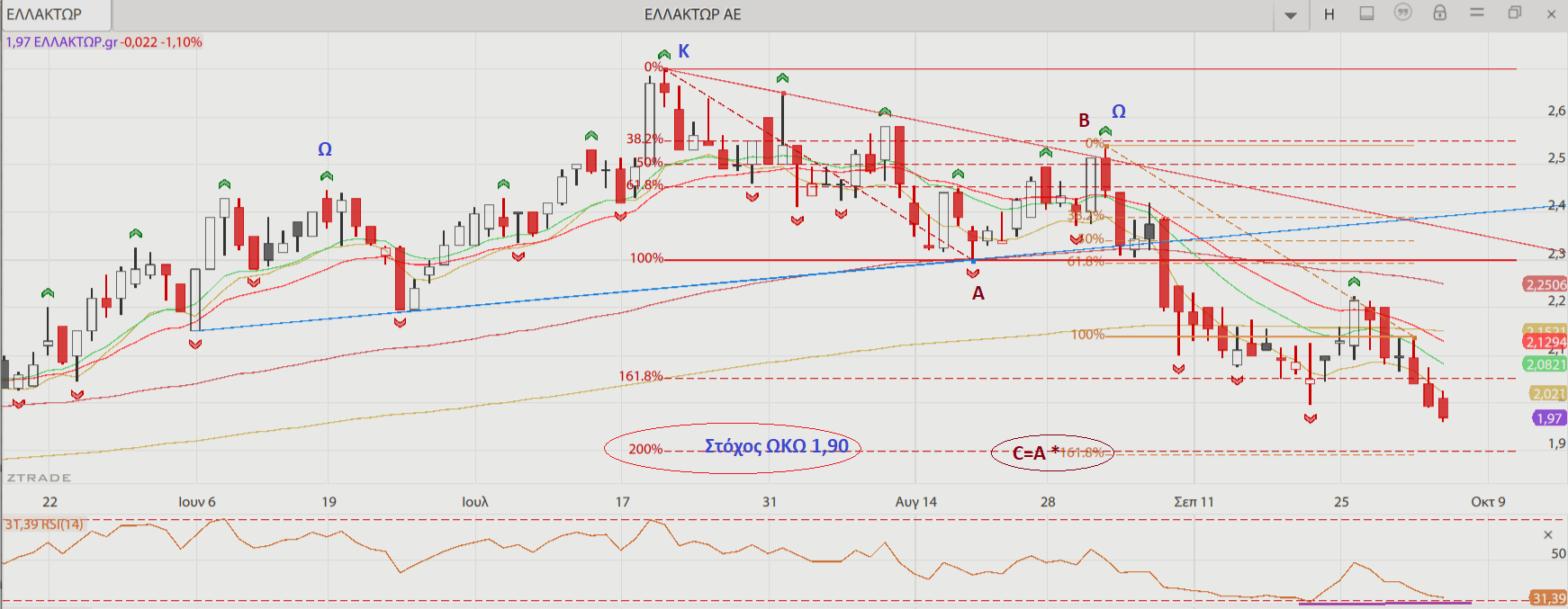Click the green 2,0821 moving average tag

click(1545, 364)
